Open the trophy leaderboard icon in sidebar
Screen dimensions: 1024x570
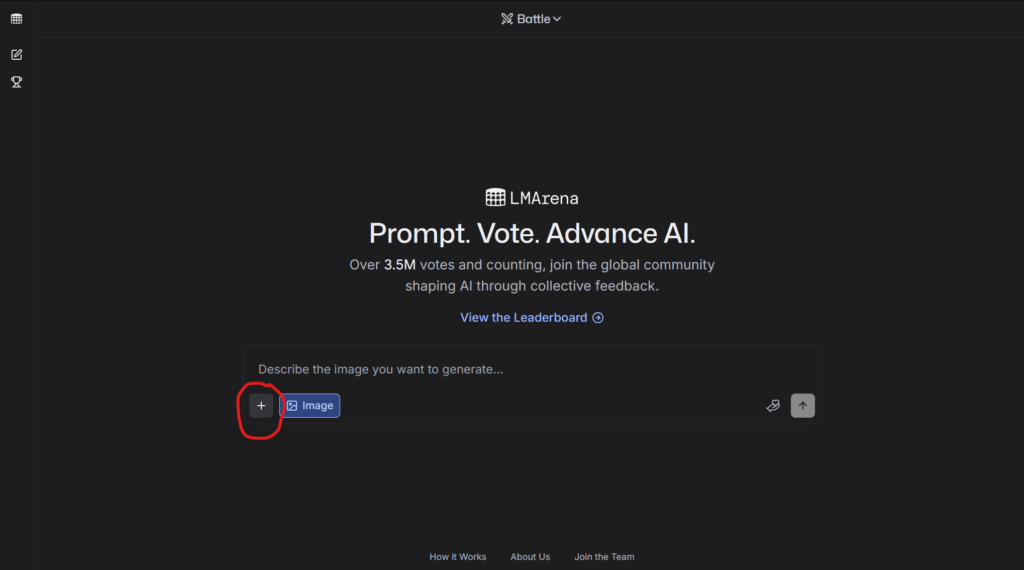point(17,82)
